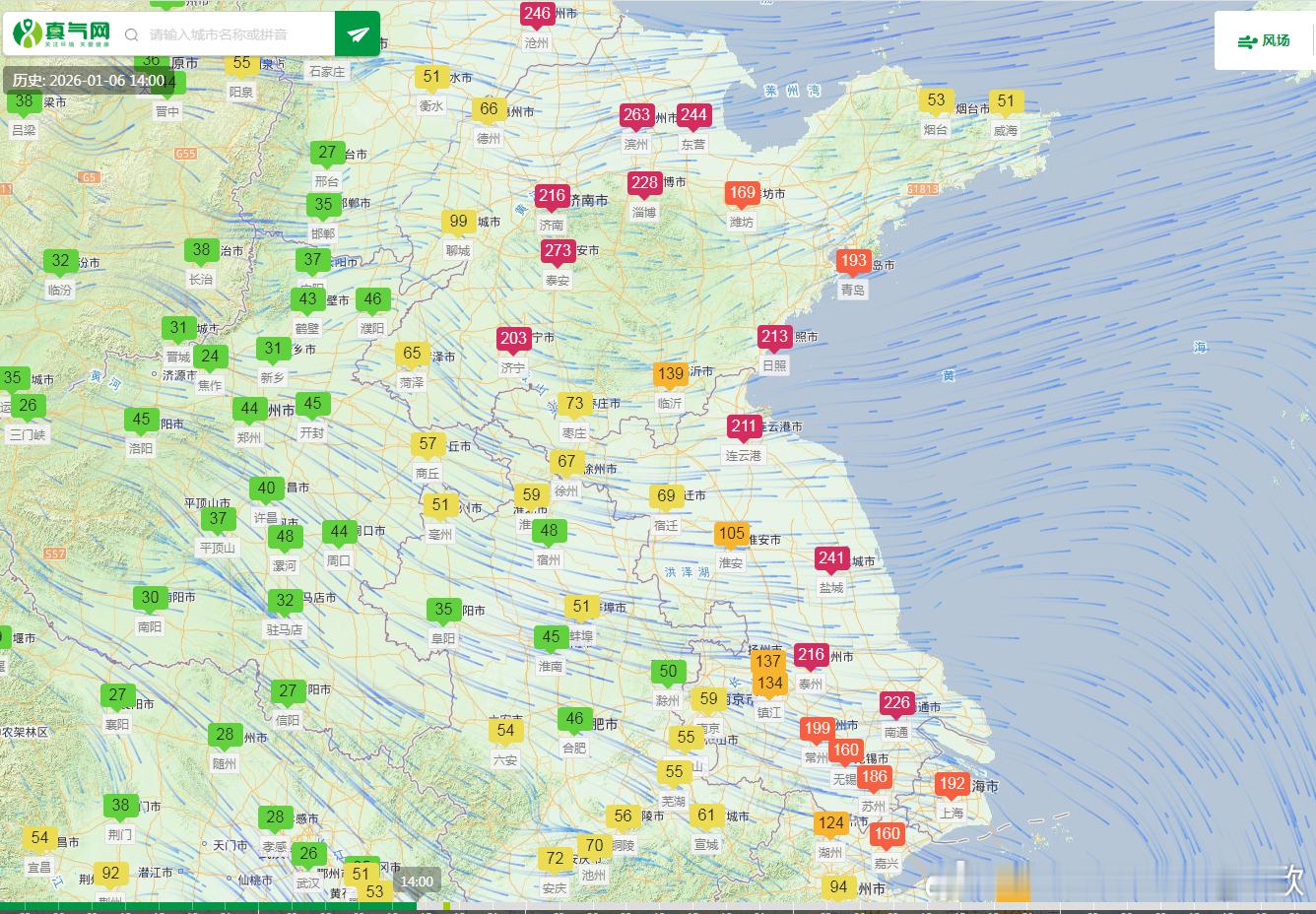Click the 历史 2026-01-06 14:00 time label
This screenshot has height=914, width=1316.
pos(89,81)
